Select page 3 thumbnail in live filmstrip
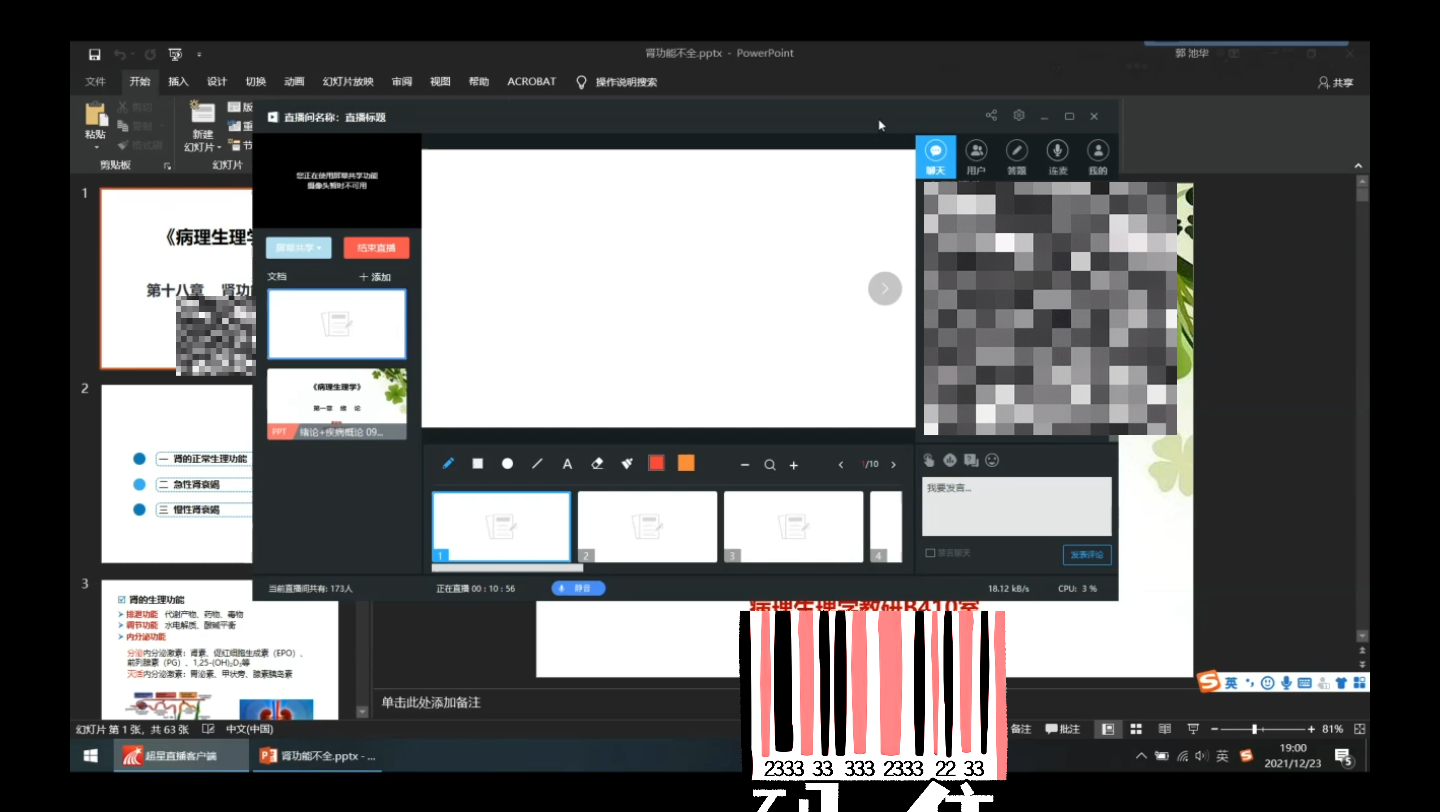1440x812 pixels. tap(793, 526)
